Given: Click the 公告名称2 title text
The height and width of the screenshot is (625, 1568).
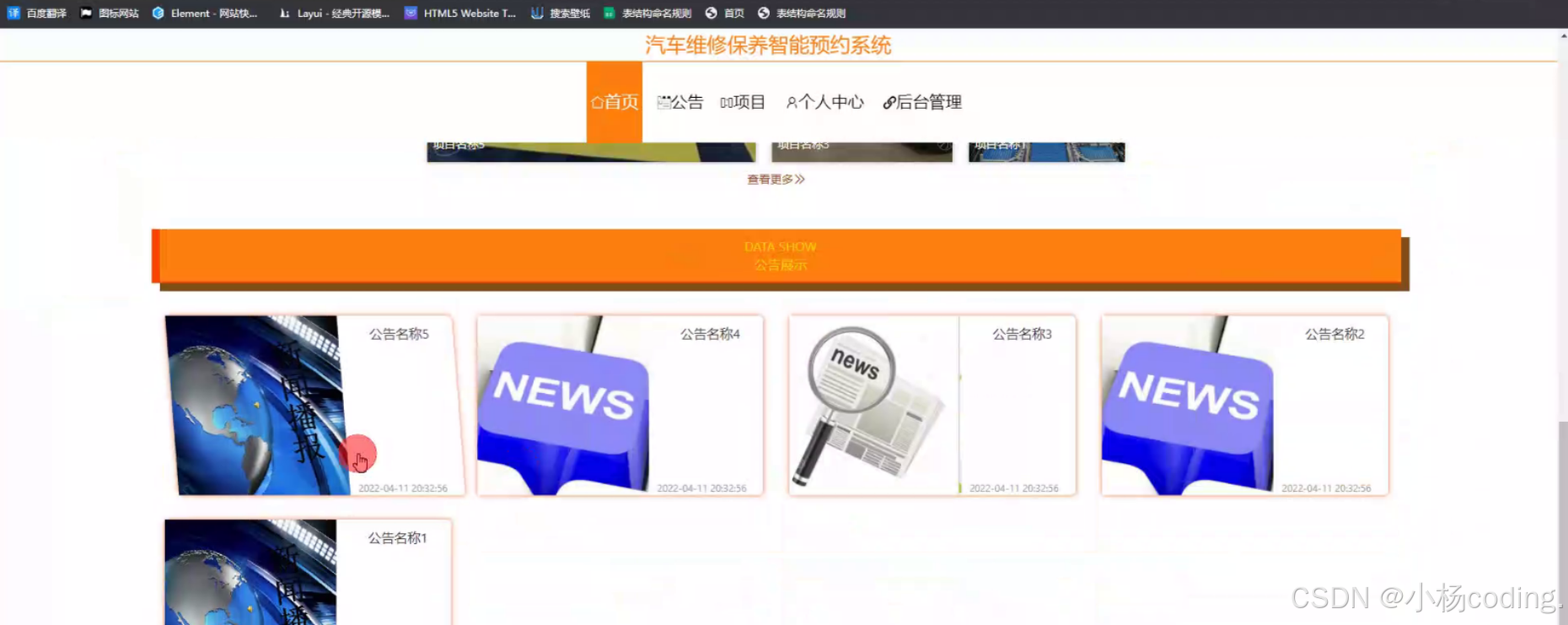Looking at the screenshot, I should (x=1334, y=334).
